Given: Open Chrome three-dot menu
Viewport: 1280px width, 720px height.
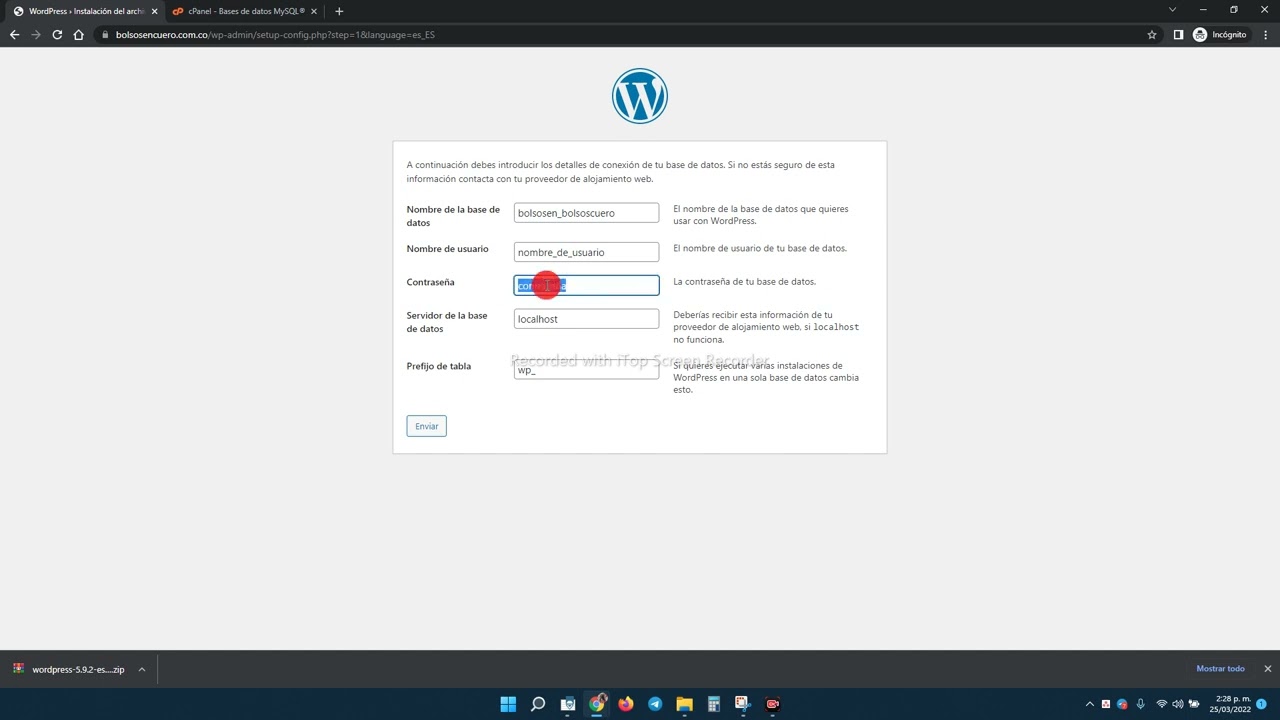Looking at the screenshot, I should point(1264,34).
